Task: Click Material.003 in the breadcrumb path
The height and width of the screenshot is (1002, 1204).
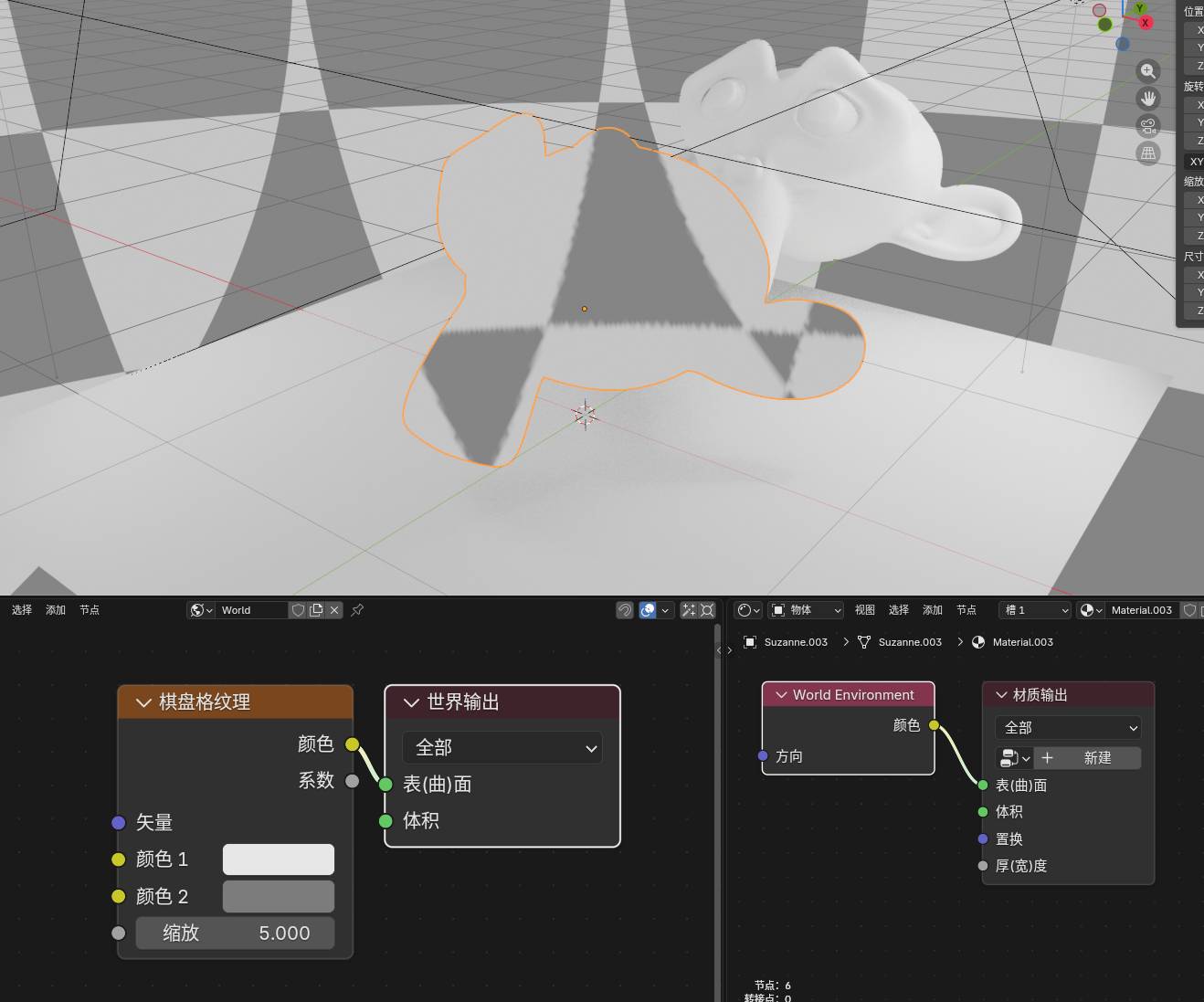Action: 1022,642
